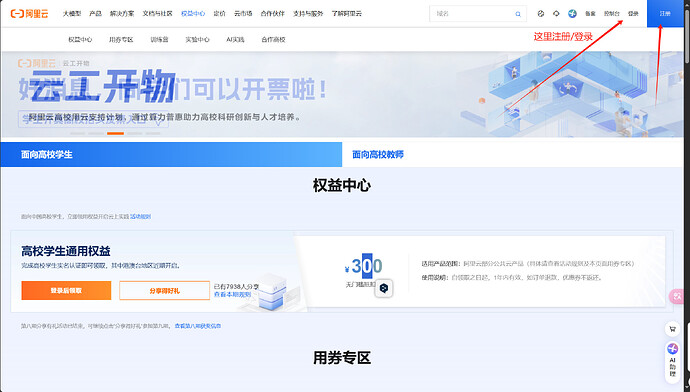
Task: Switch to 面向高校教师 tab
Action: click(513, 154)
